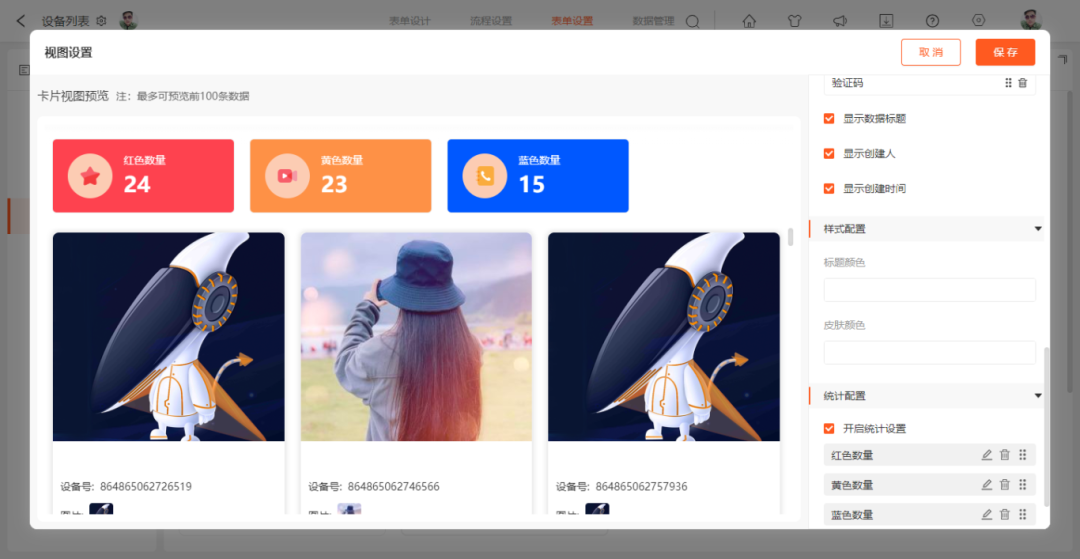1080x559 pixels.
Task: Click the 验证码 field row label
Action: coord(847,83)
